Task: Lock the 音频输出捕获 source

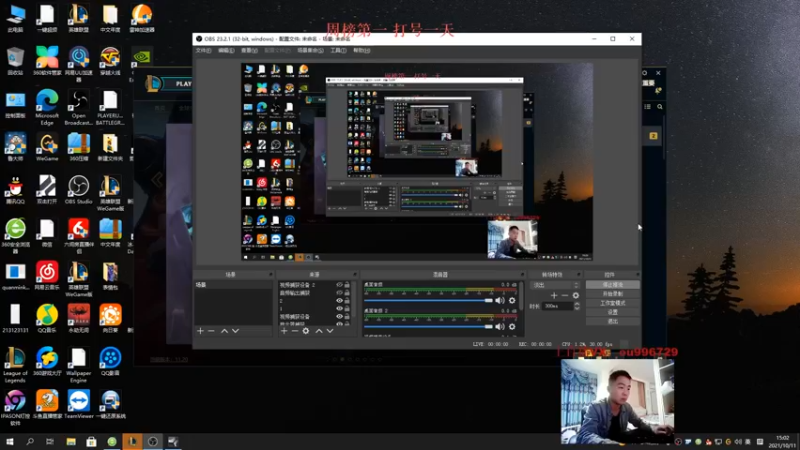Action: click(x=347, y=293)
